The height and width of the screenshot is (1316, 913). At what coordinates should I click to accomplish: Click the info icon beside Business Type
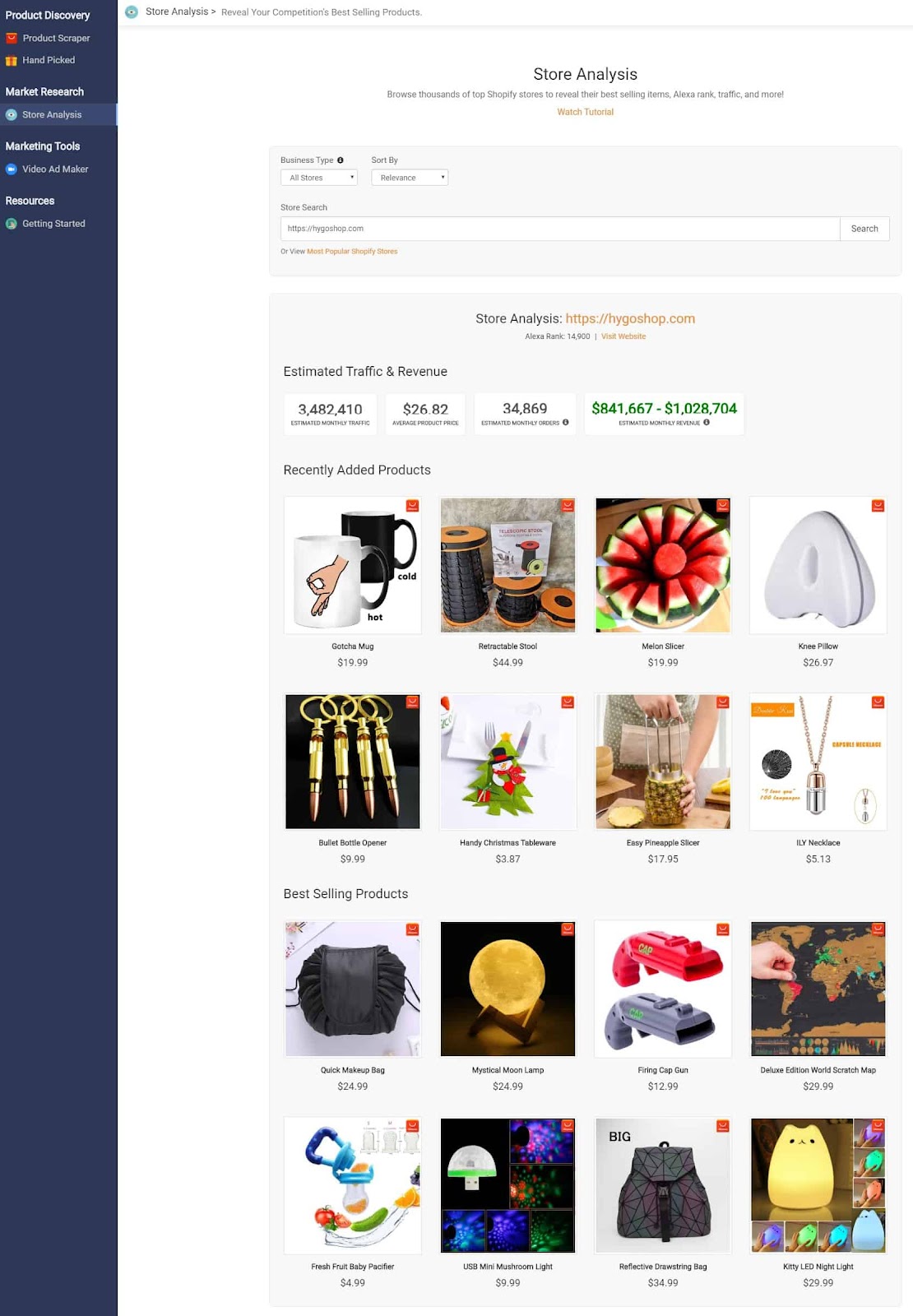tap(341, 160)
